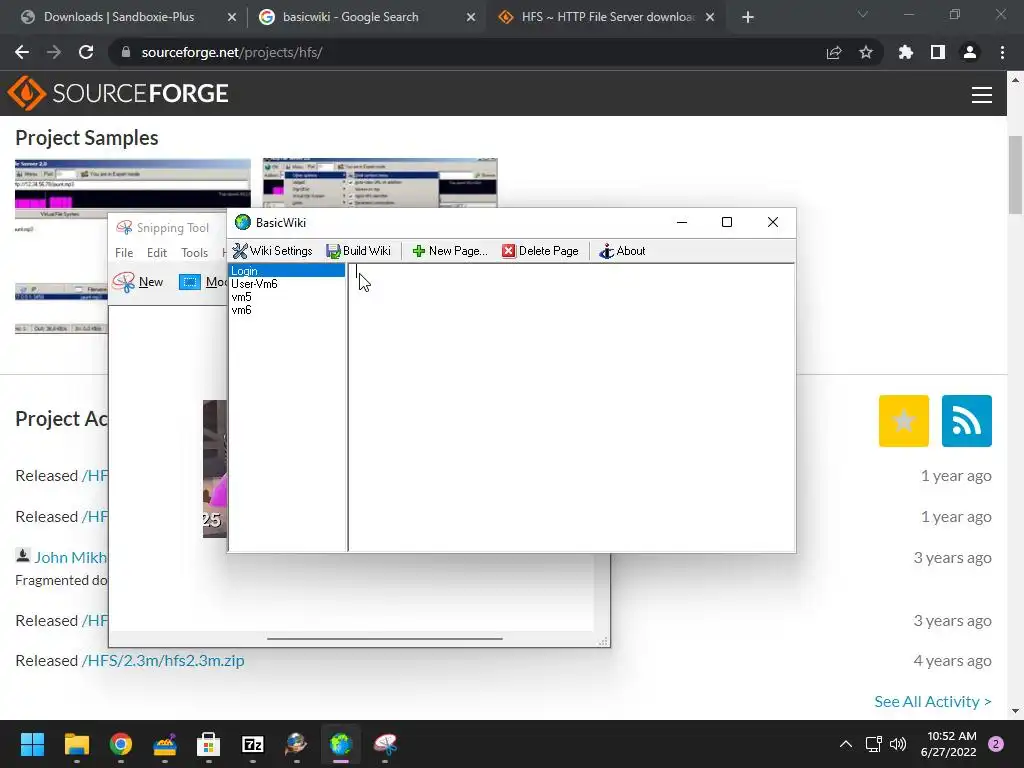
Task: Open network icon in system tray
Action: click(x=873, y=744)
